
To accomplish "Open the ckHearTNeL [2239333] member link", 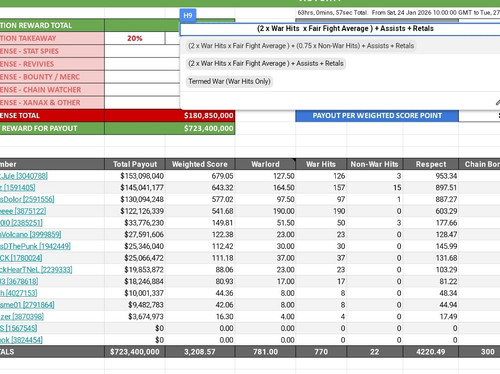I will tap(36, 269).
